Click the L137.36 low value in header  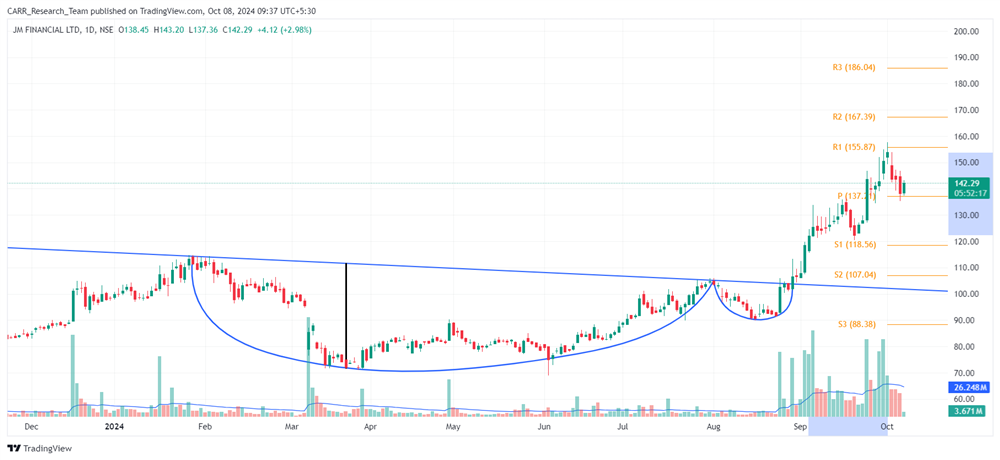pyautogui.click(x=202, y=30)
